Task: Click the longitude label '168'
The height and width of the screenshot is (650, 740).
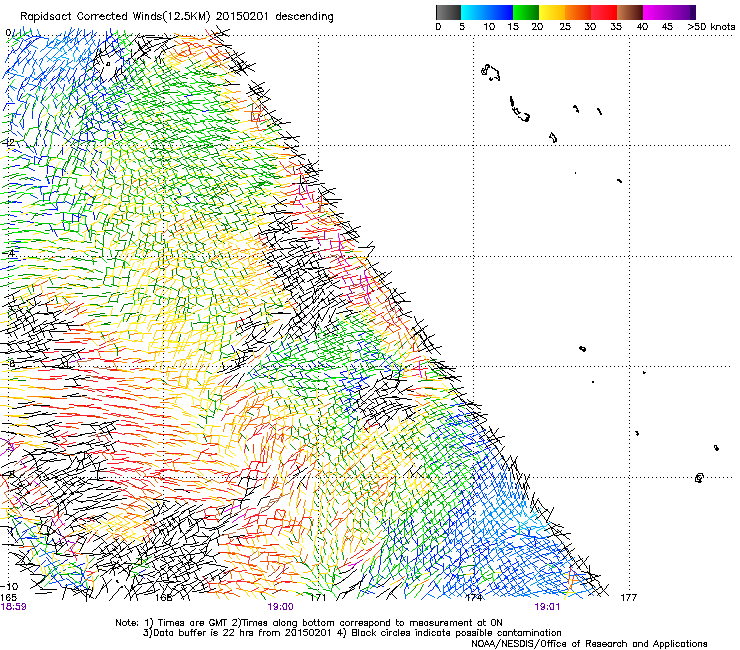Action: (163, 598)
